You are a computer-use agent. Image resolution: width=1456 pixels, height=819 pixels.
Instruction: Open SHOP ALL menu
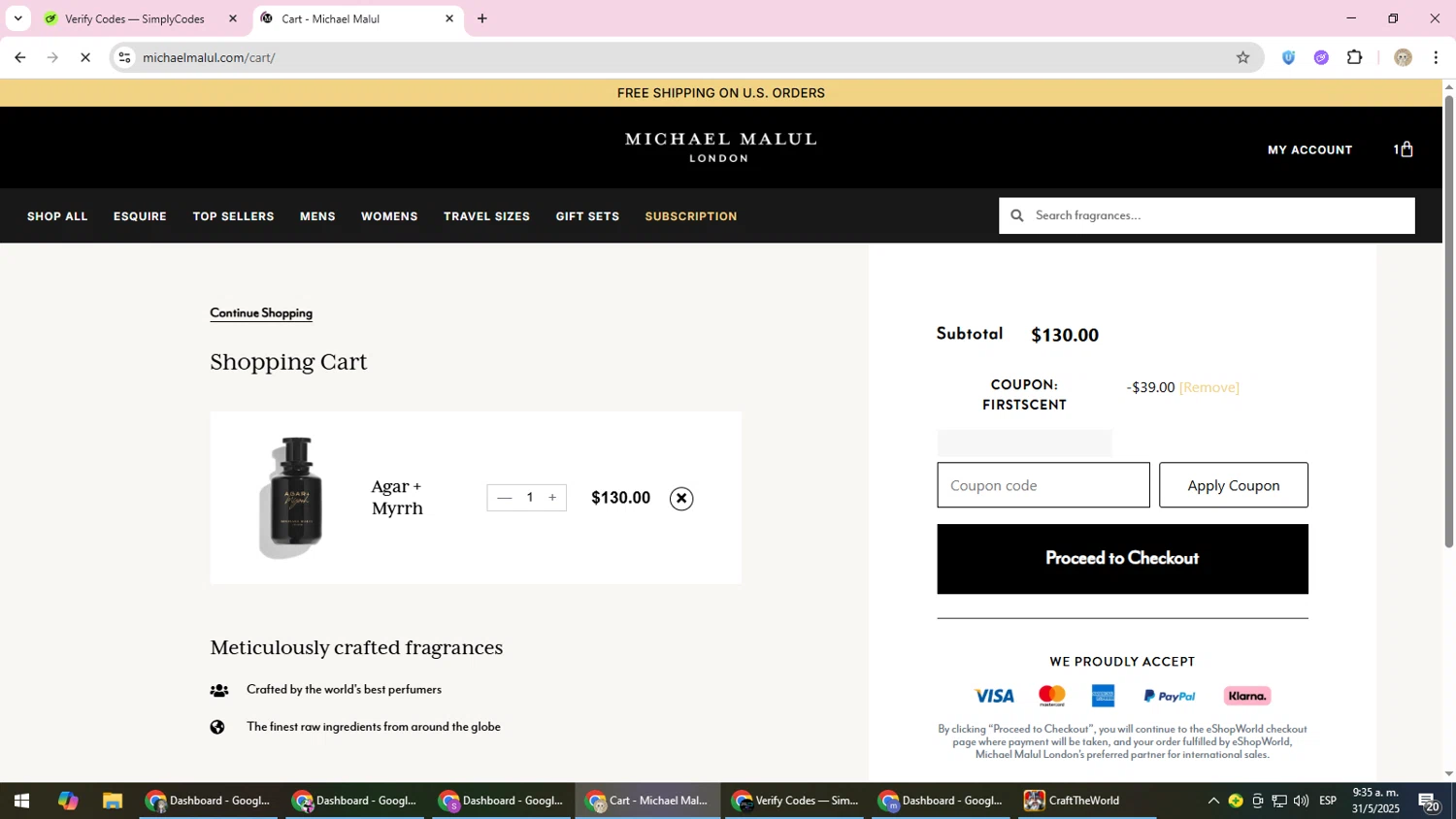pos(57,216)
